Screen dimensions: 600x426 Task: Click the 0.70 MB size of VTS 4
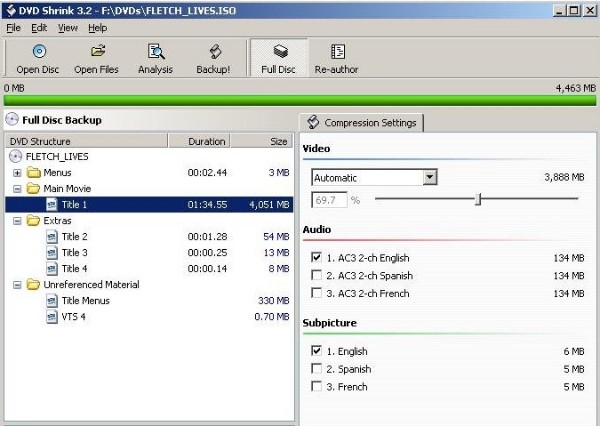tap(272, 317)
